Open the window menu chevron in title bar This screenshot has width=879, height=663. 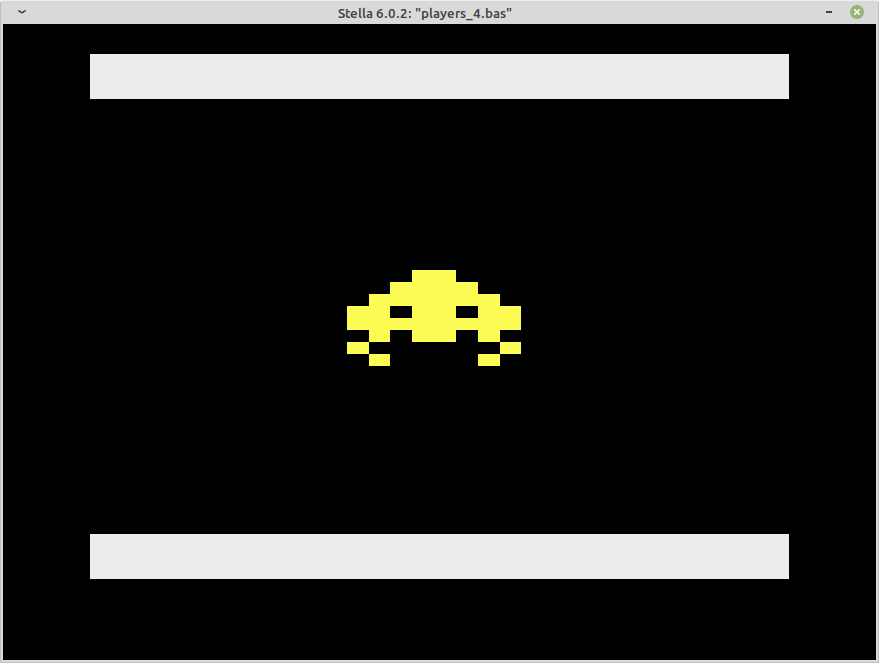tap(22, 12)
